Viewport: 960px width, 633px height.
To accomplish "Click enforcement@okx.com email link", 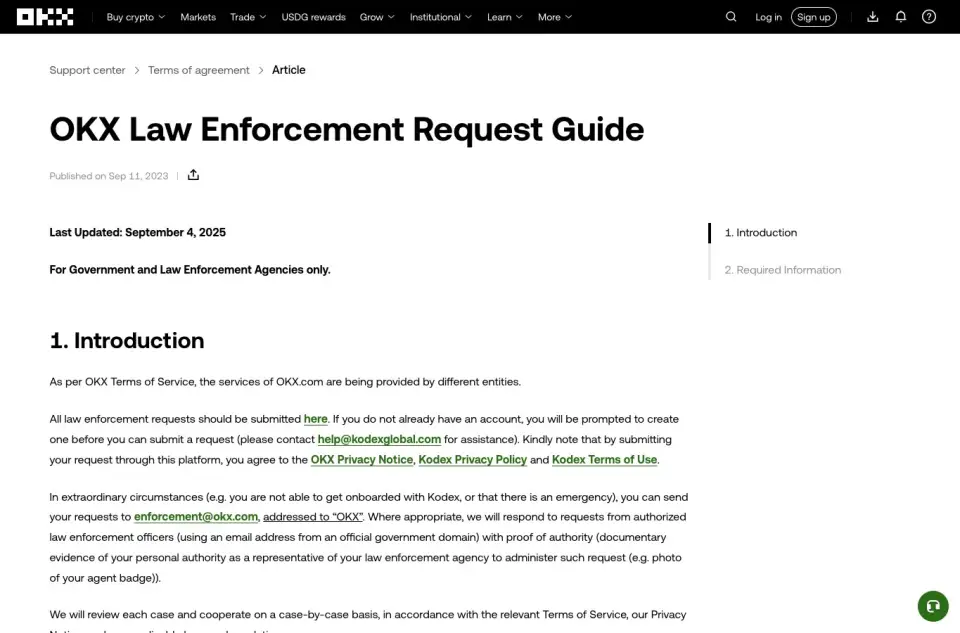I will coord(196,517).
